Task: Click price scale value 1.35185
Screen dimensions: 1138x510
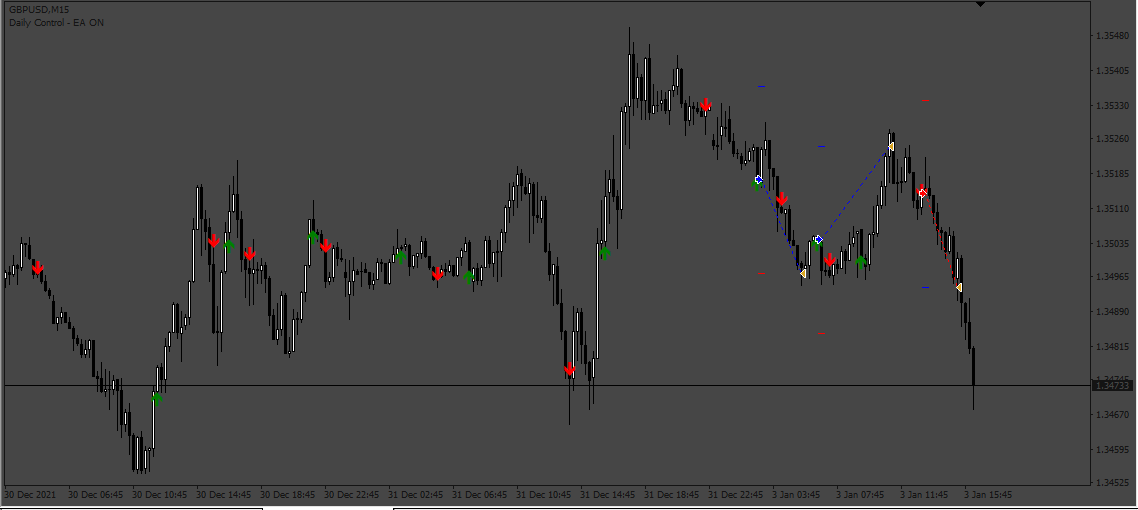Action: (x=1113, y=174)
